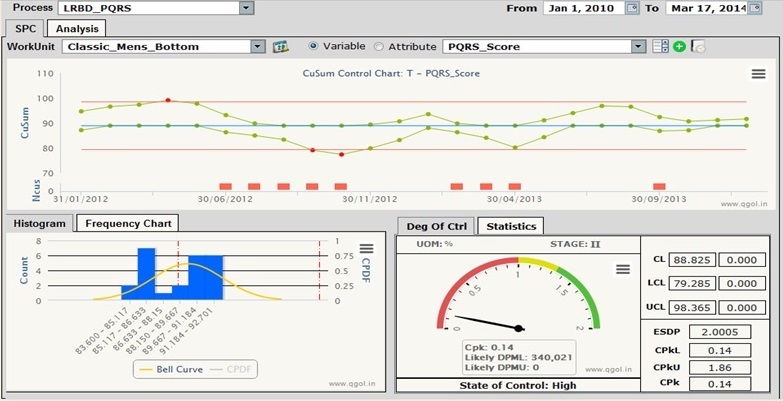The image size is (783, 401).
Task: Click the rightmost document icon after green plus
Action: point(698,47)
